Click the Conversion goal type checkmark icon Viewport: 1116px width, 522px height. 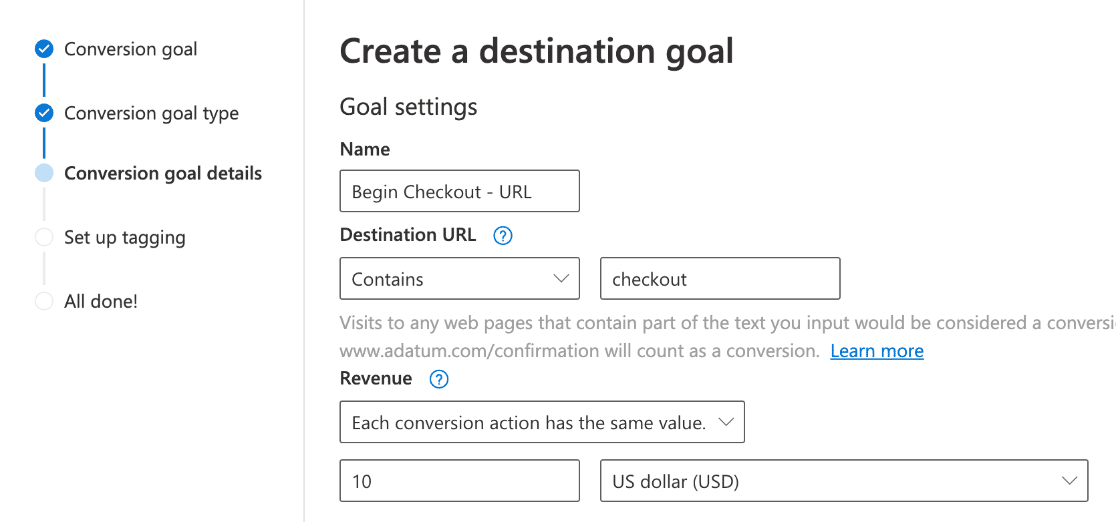click(x=44, y=113)
